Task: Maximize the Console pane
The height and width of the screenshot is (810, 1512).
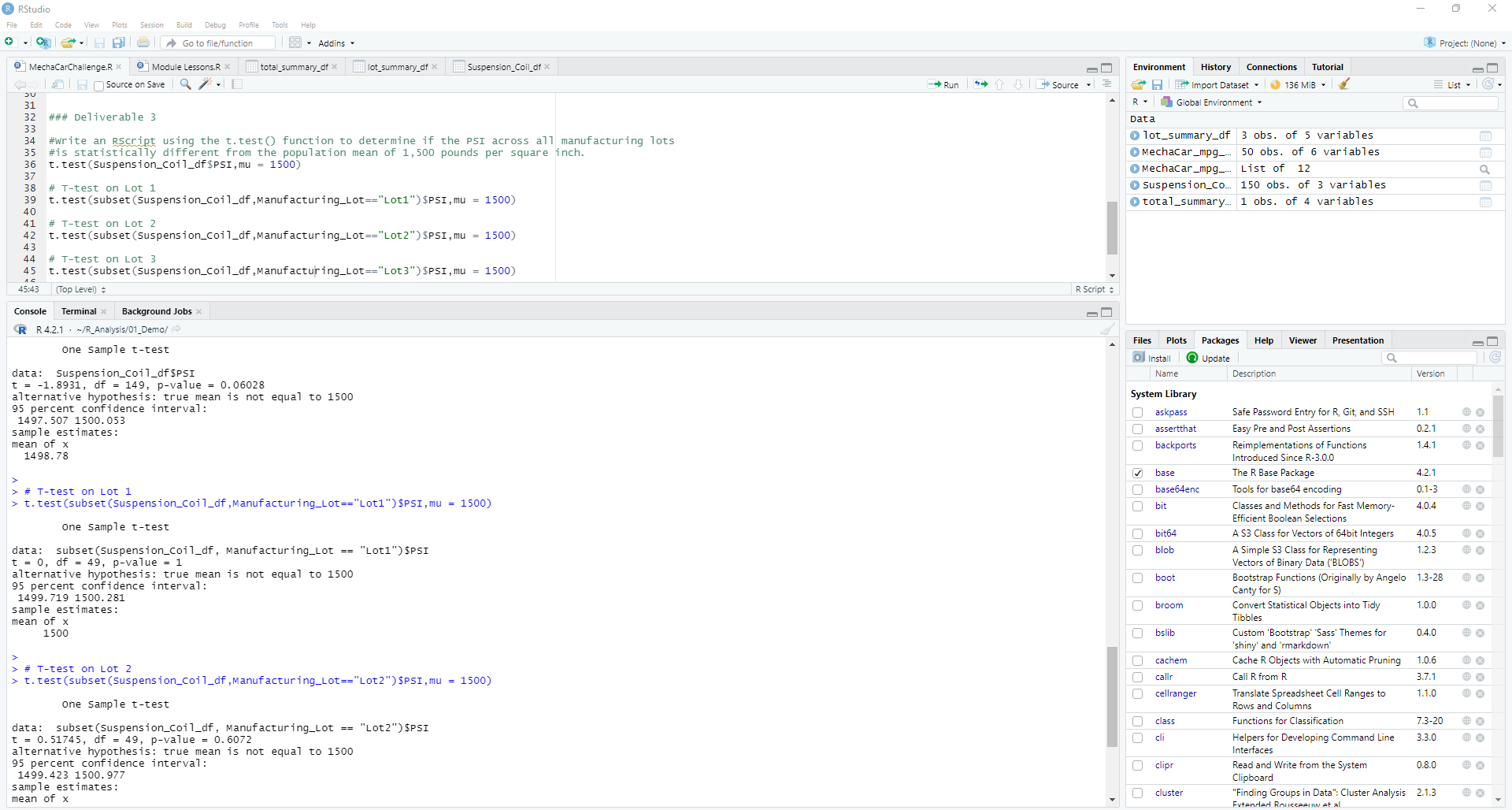Action: point(1106,312)
